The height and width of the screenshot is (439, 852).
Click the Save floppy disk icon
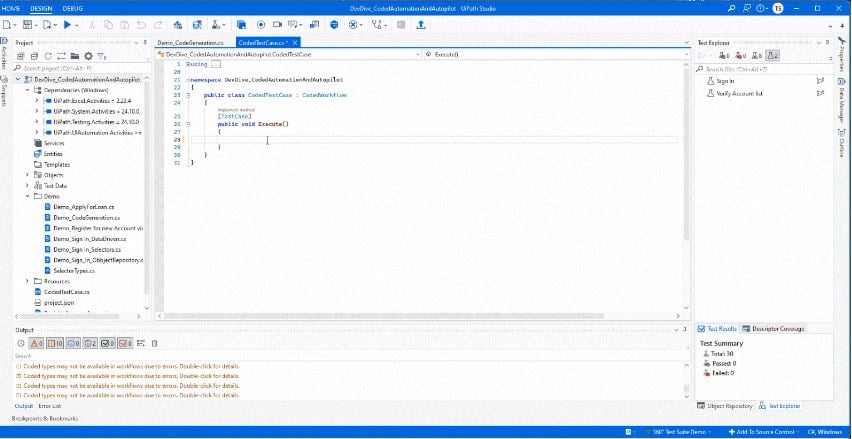pyautogui.click(x=27, y=24)
